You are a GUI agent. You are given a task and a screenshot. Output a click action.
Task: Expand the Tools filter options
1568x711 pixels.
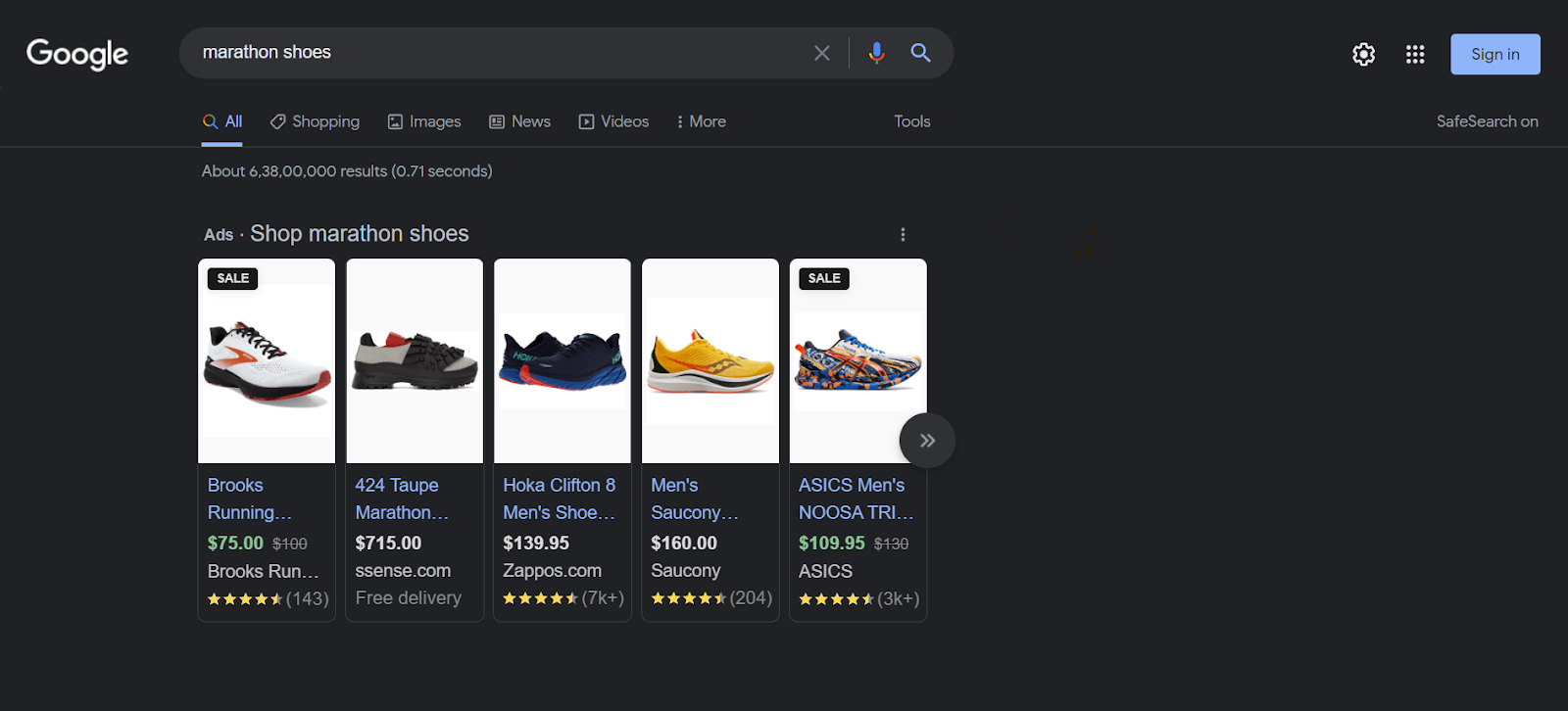(x=911, y=121)
